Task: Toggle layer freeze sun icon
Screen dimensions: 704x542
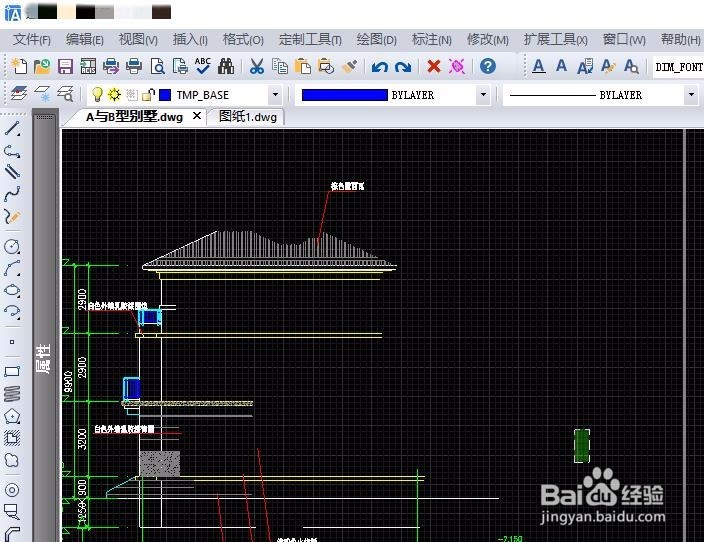Action: point(114,94)
